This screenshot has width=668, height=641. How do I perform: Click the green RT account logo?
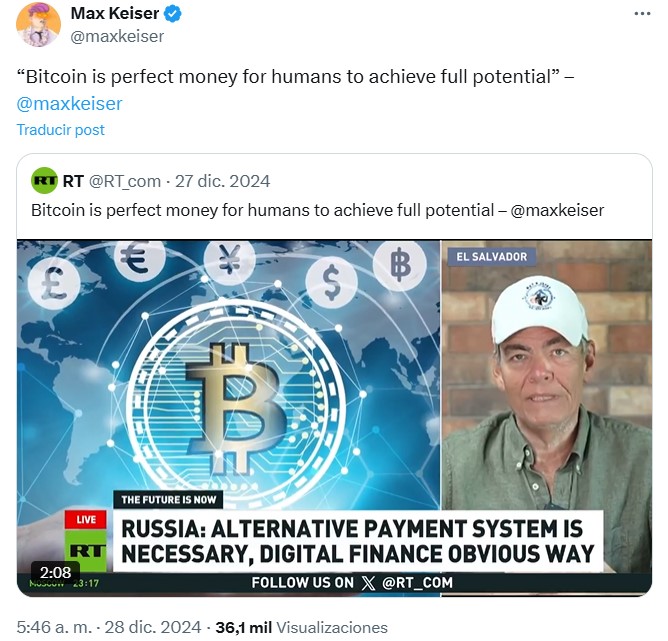(44, 181)
